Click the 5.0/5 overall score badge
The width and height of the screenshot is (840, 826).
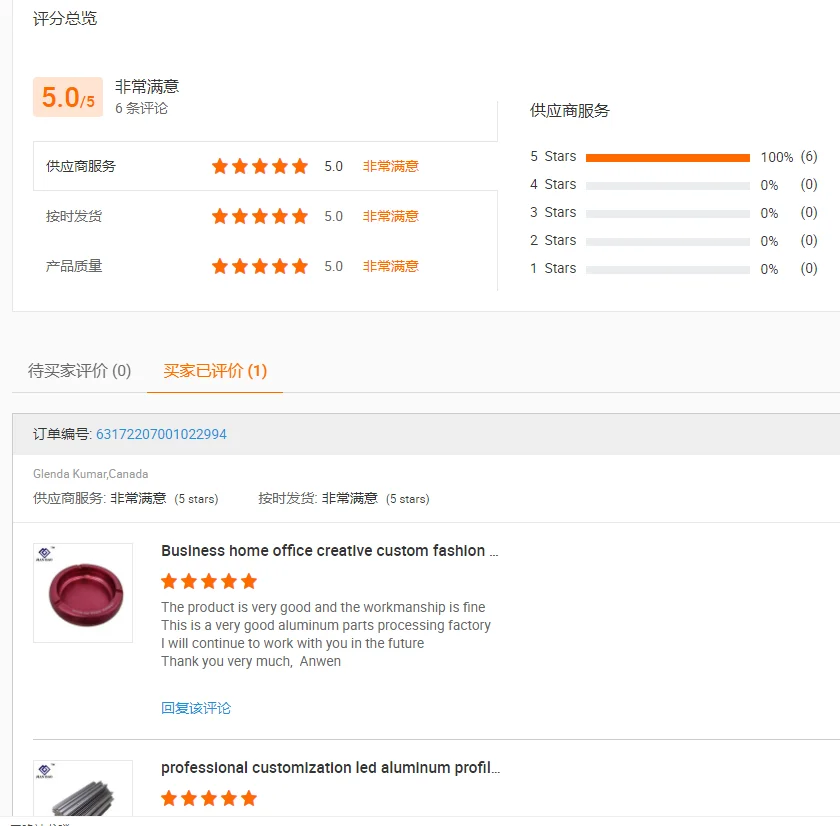click(68, 98)
